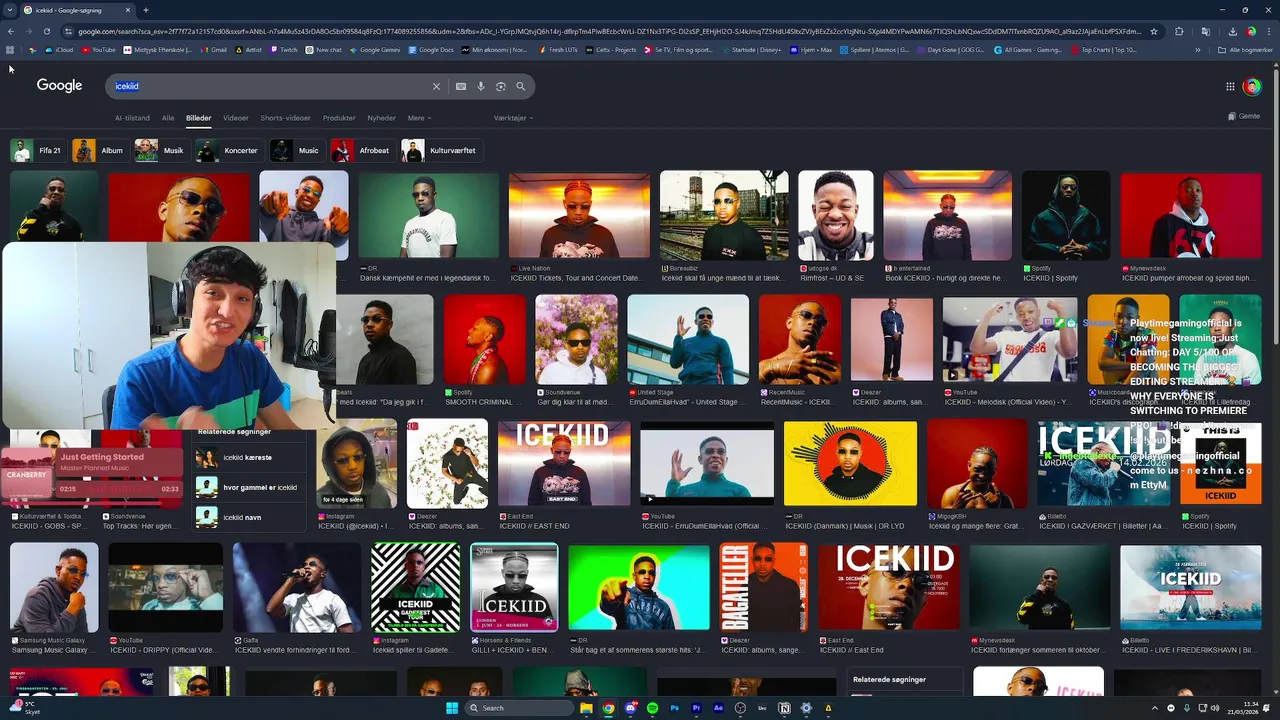The height and width of the screenshot is (720, 1280).
Task: Open the DR LYD yellow background thumbnail
Action: point(850,463)
